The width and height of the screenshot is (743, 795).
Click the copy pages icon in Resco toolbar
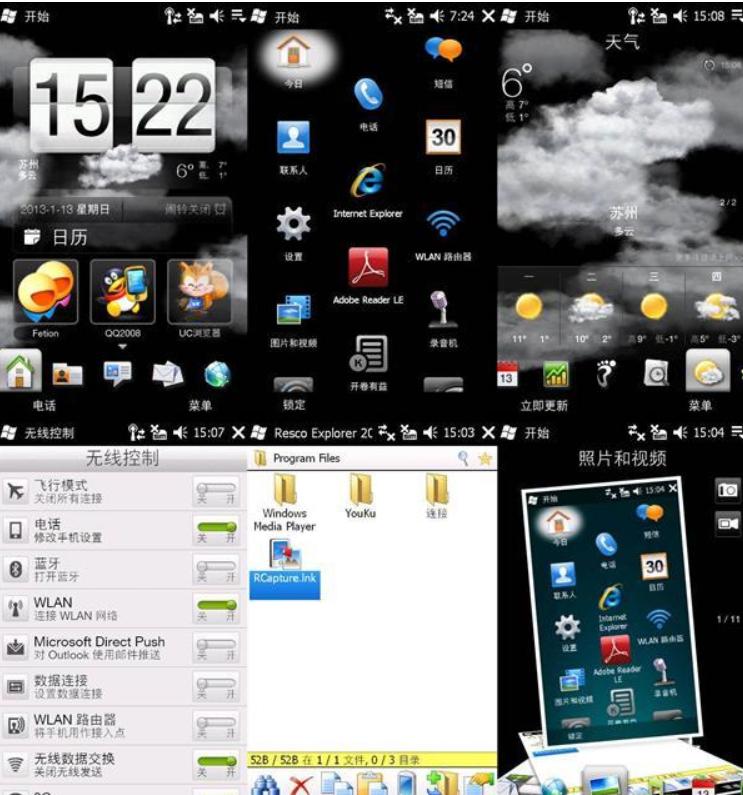[x=336, y=783]
